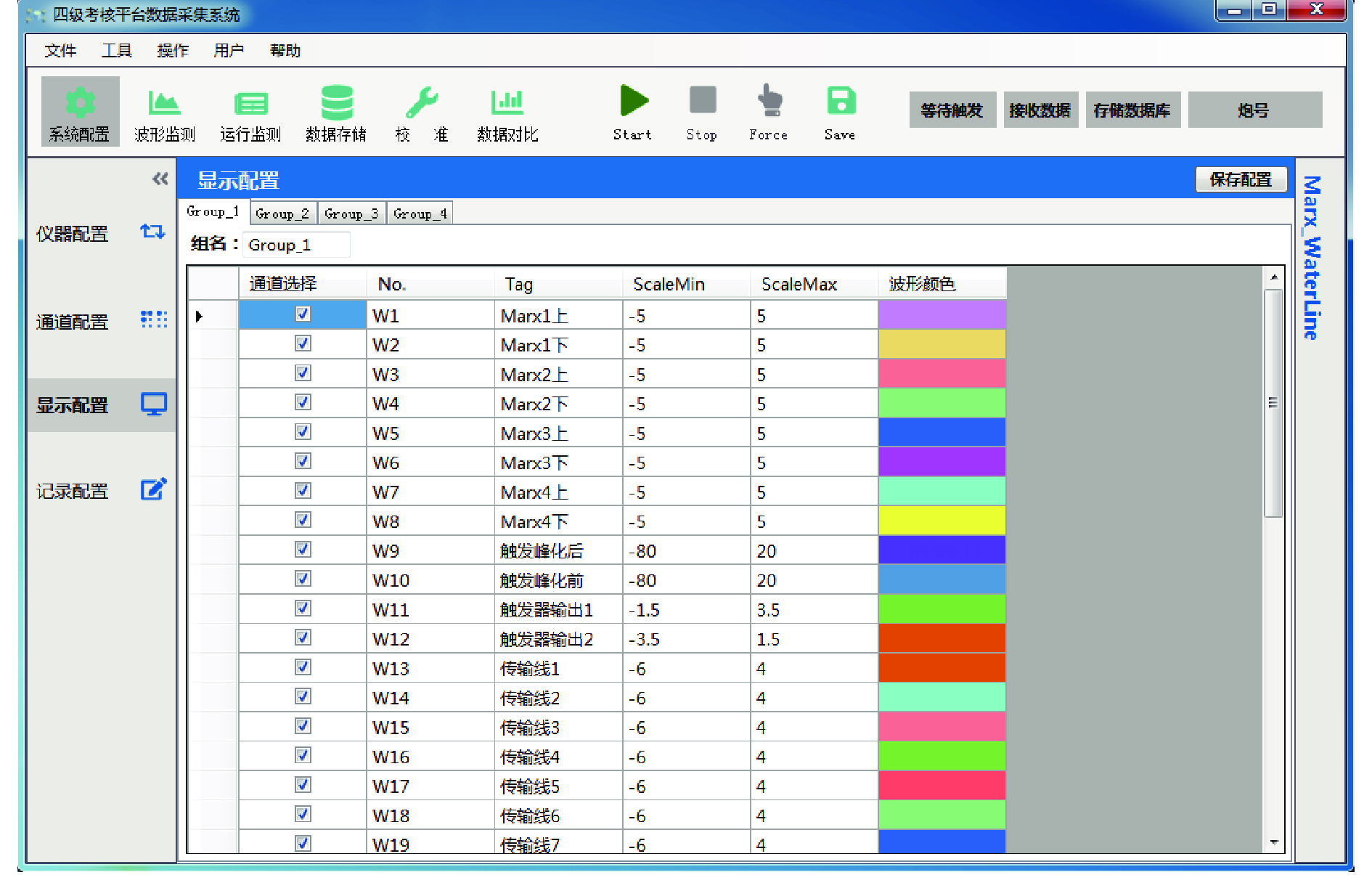Click the 存储数据库 status button
The image size is (1372, 875).
1132,110
